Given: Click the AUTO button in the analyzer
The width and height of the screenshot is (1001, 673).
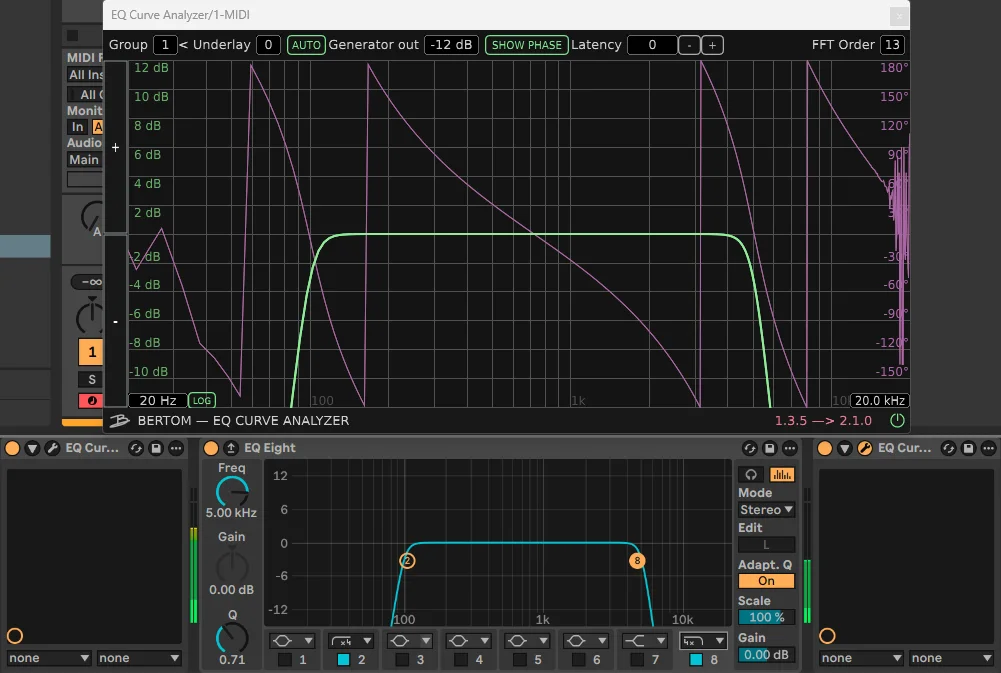Looking at the screenshot, I should click(x=306, y=45).
